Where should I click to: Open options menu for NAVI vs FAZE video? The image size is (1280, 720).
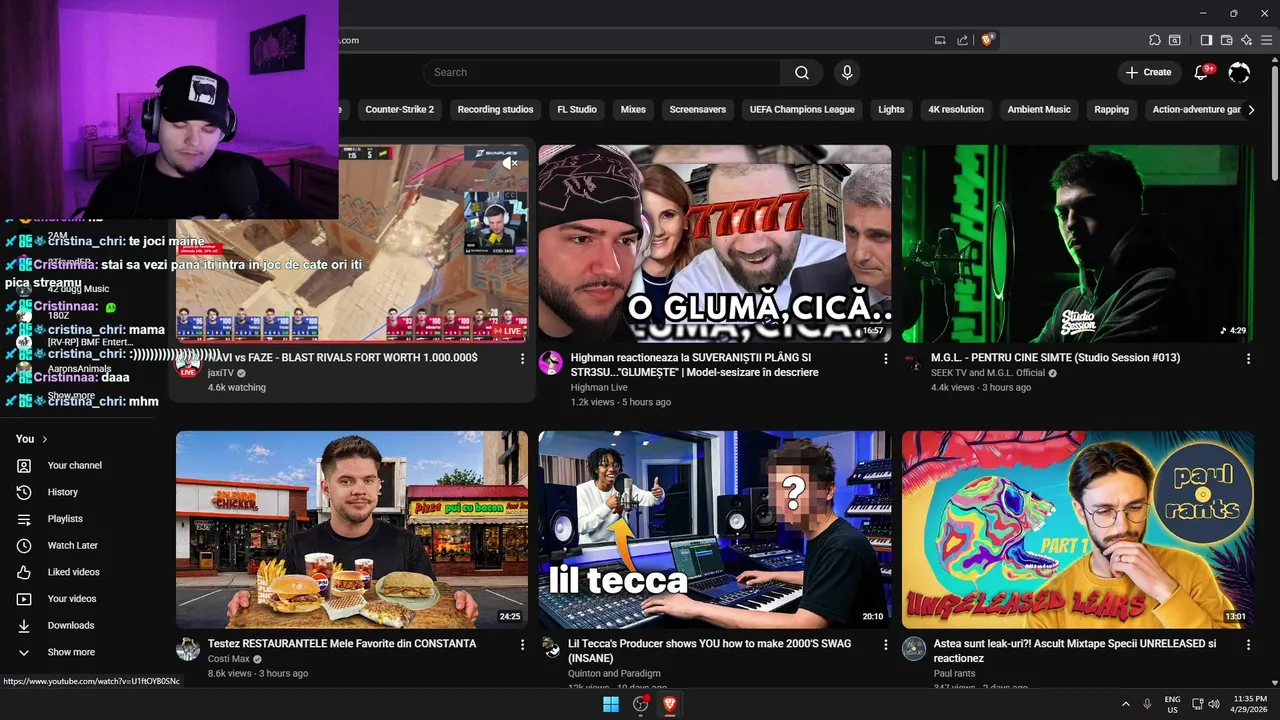(x=522, y=358)
